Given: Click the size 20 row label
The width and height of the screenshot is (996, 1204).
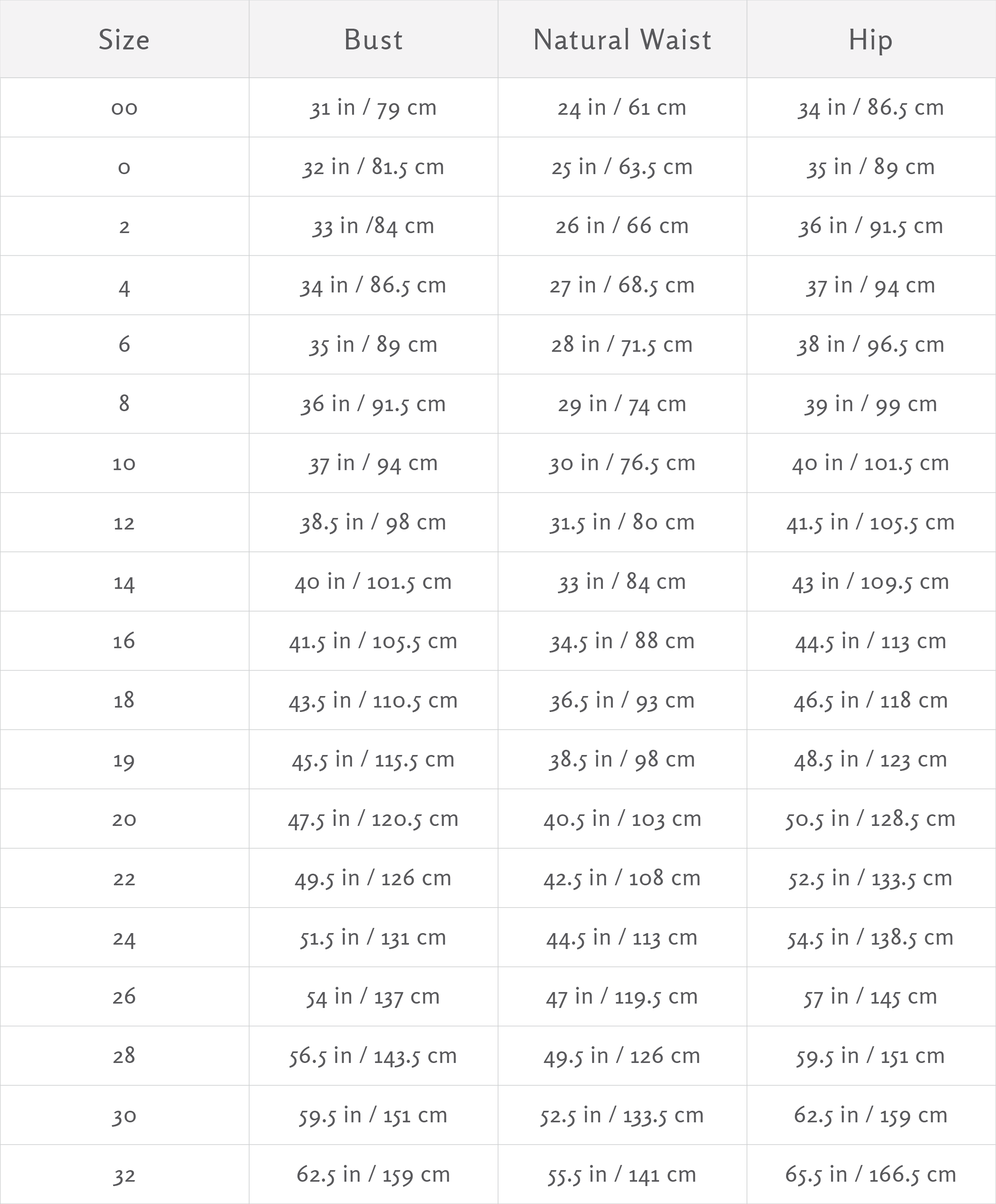Looking at the screenshot, I should pyautogui.click(x=124, y=819).
